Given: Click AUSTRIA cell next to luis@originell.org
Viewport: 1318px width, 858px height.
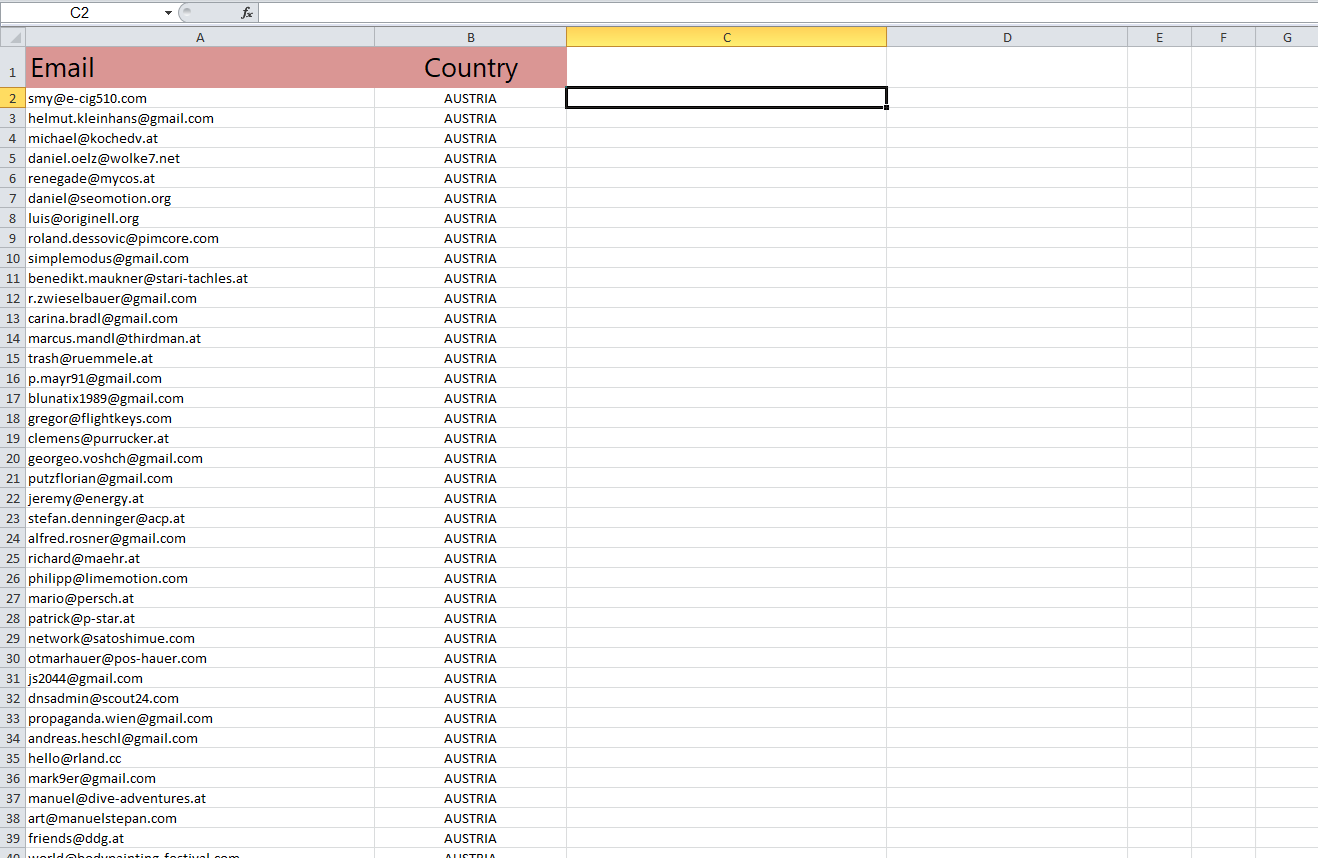Looking at the screenshot, I should click(x=470, y=218).
